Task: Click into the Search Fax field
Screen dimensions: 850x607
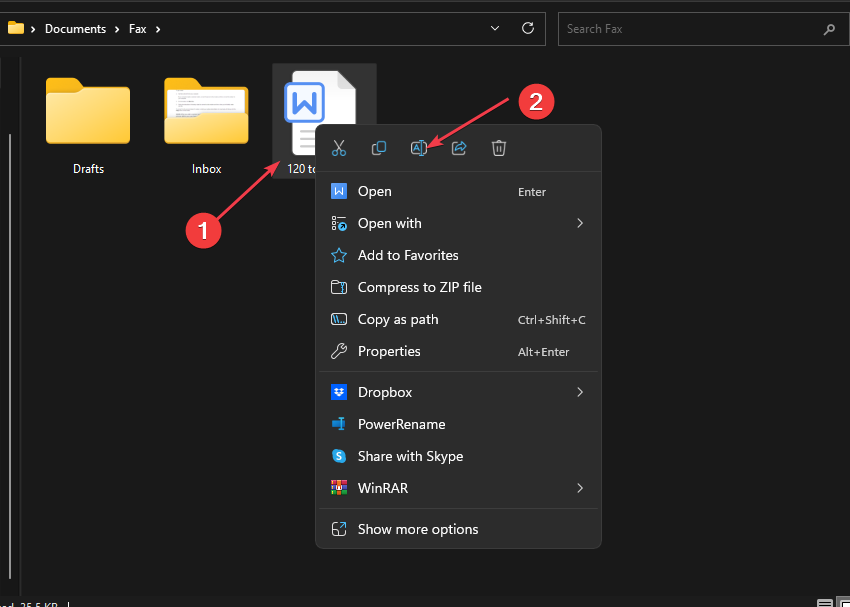Action: coord(690,29)
